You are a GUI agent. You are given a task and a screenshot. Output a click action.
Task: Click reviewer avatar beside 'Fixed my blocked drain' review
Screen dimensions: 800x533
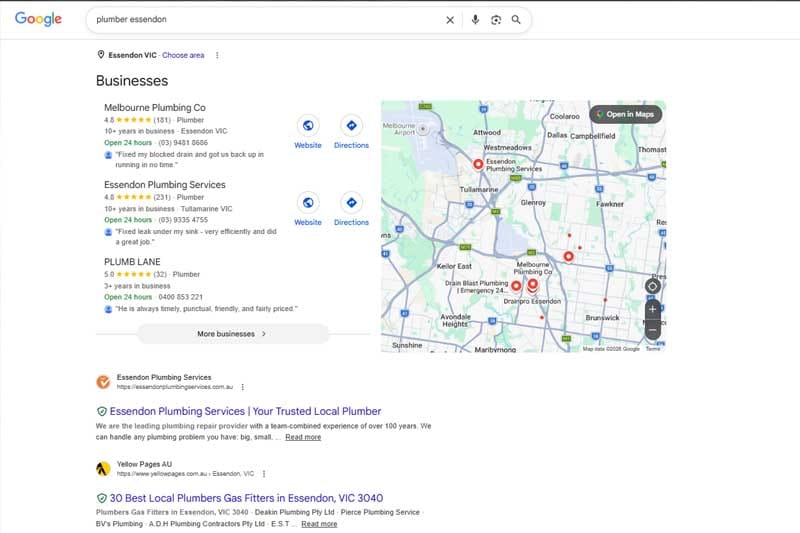point(108,155)
